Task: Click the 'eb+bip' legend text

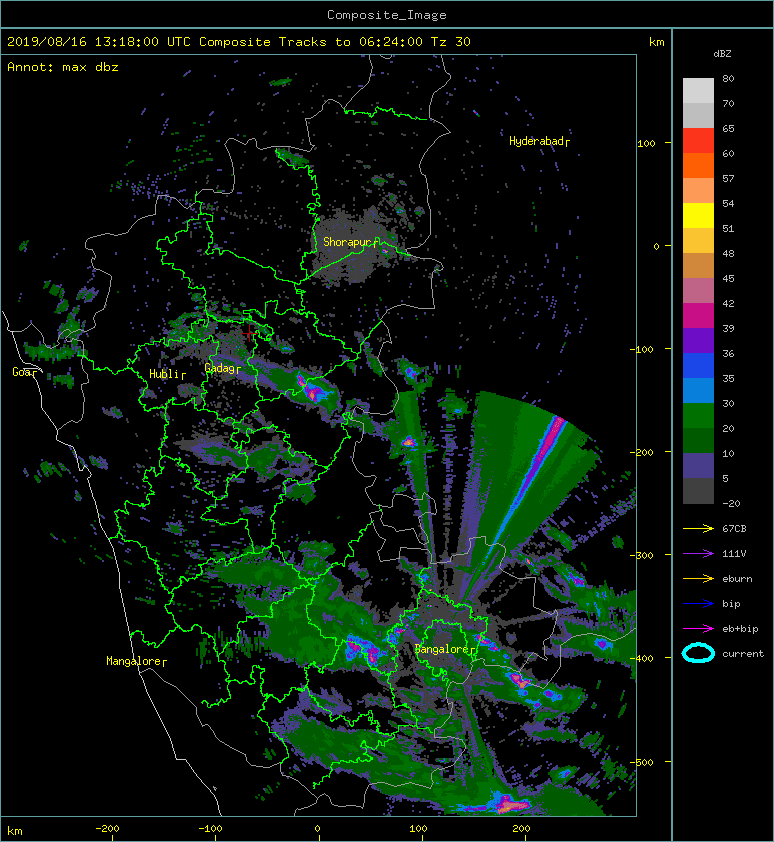Action: [x=740, y=629]
